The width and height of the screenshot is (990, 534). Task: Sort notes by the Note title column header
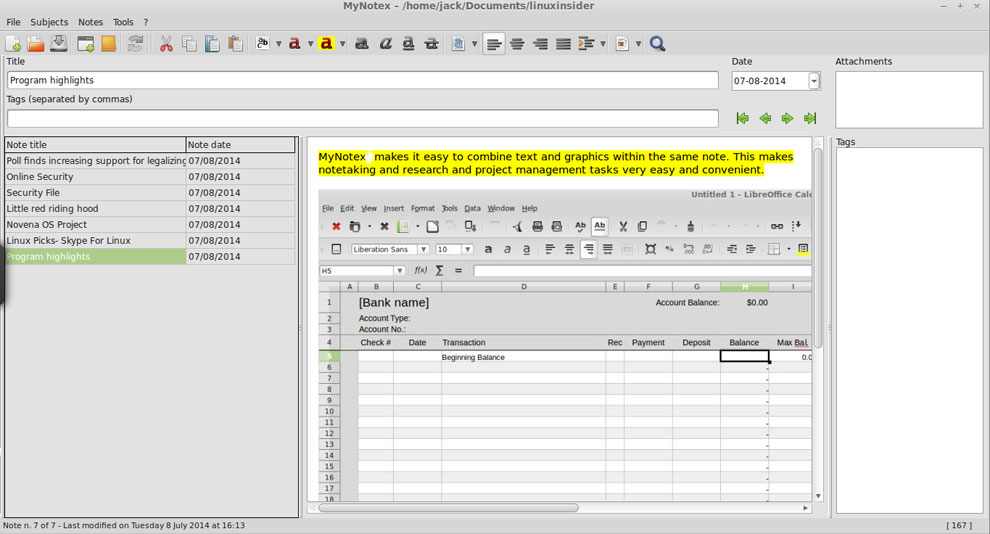click(95, 145)
